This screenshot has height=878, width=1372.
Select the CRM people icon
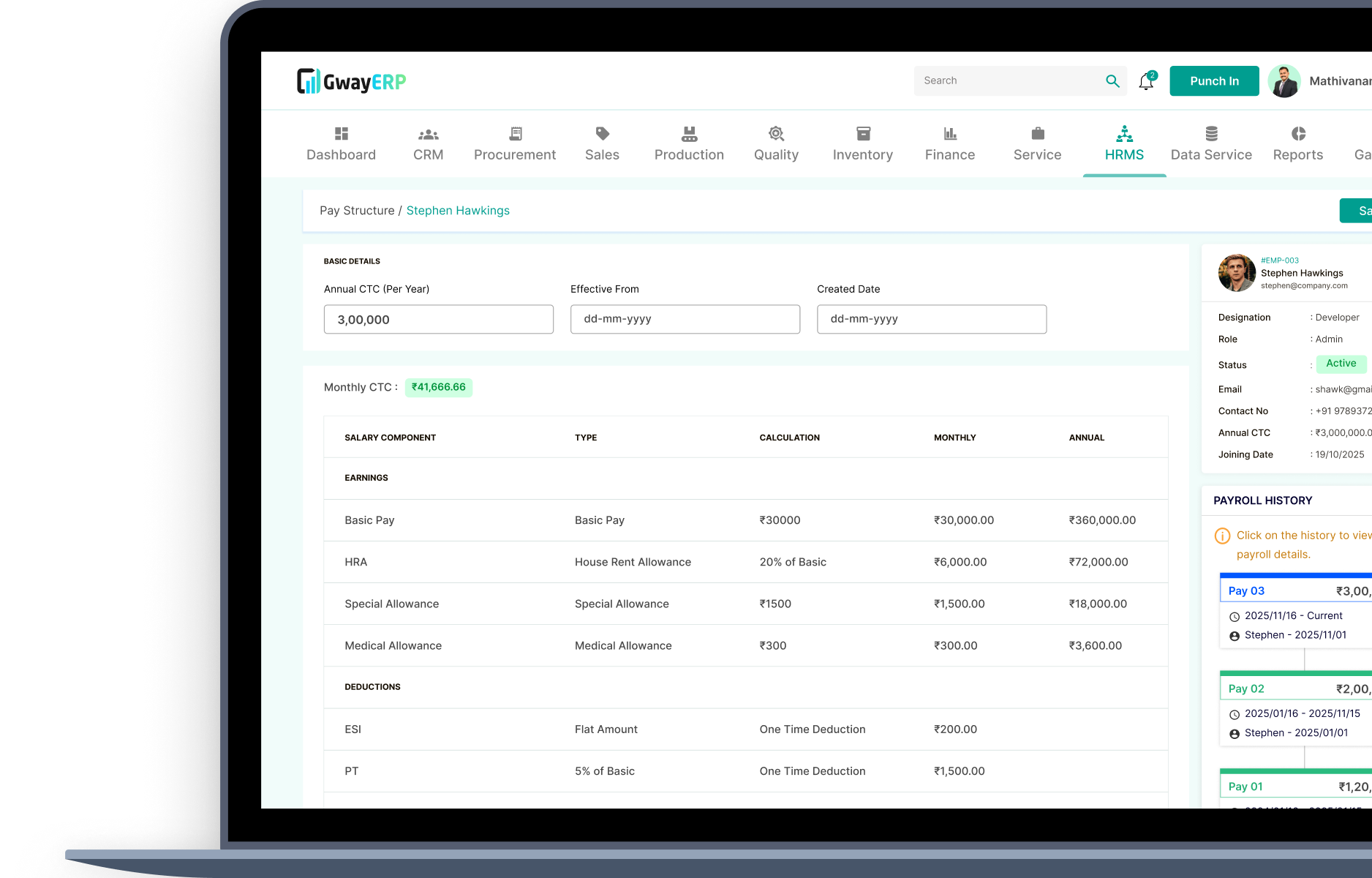(x=428, y=133)
